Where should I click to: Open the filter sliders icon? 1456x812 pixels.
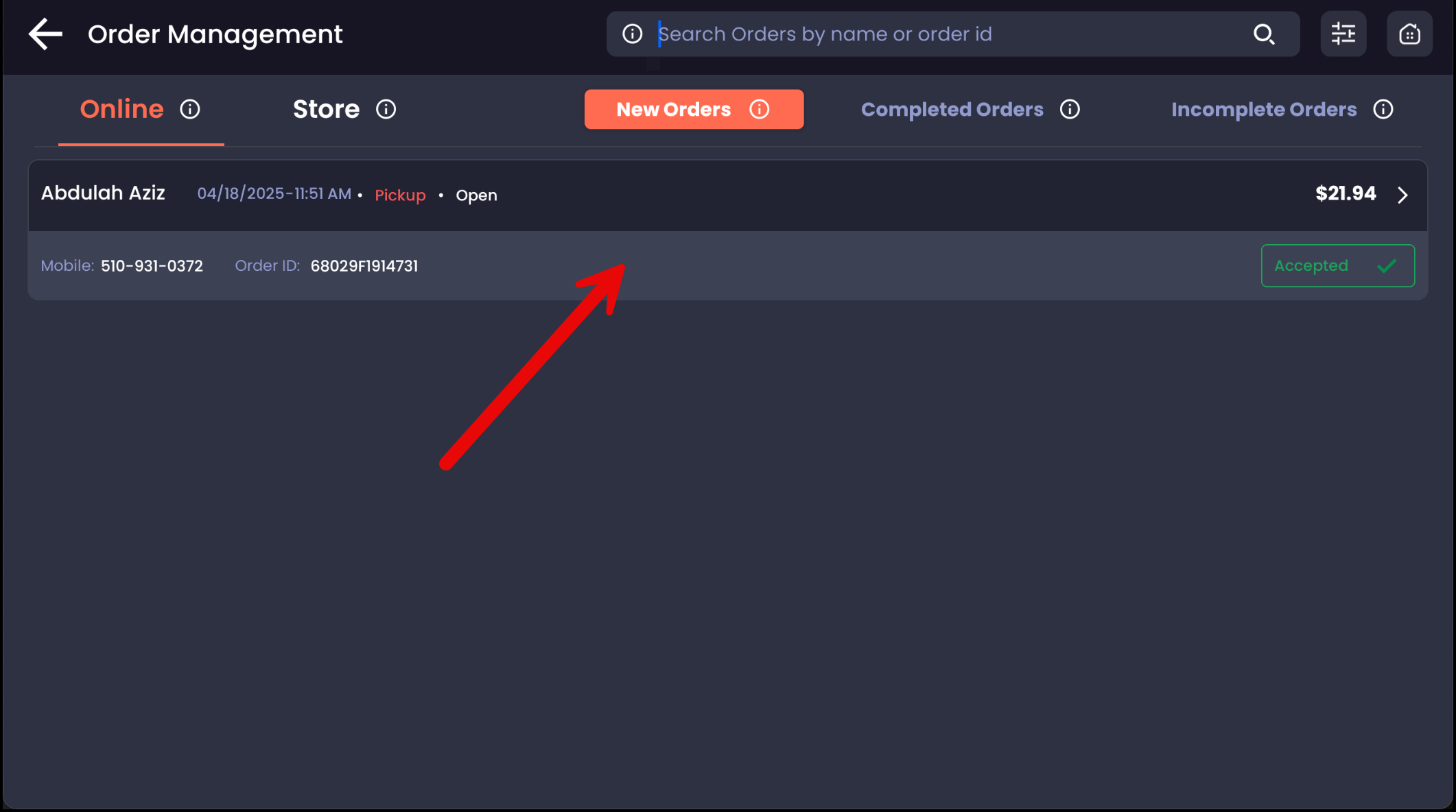pos(1343,34)
